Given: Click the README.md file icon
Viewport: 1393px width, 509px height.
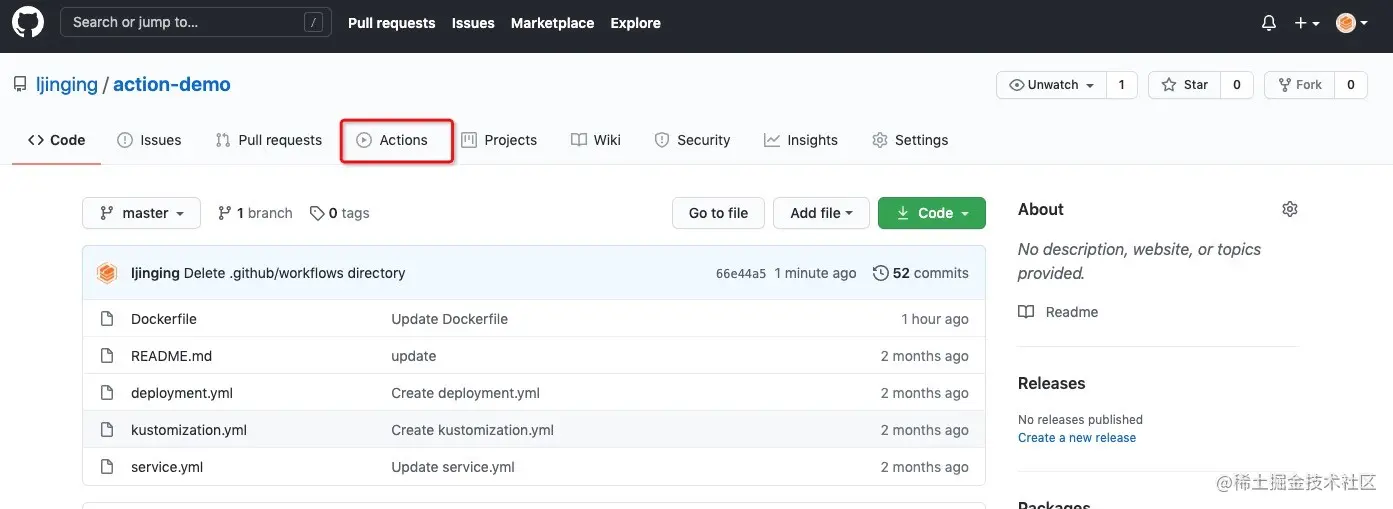Looking at the screenshot, I should tap(107, 356).
